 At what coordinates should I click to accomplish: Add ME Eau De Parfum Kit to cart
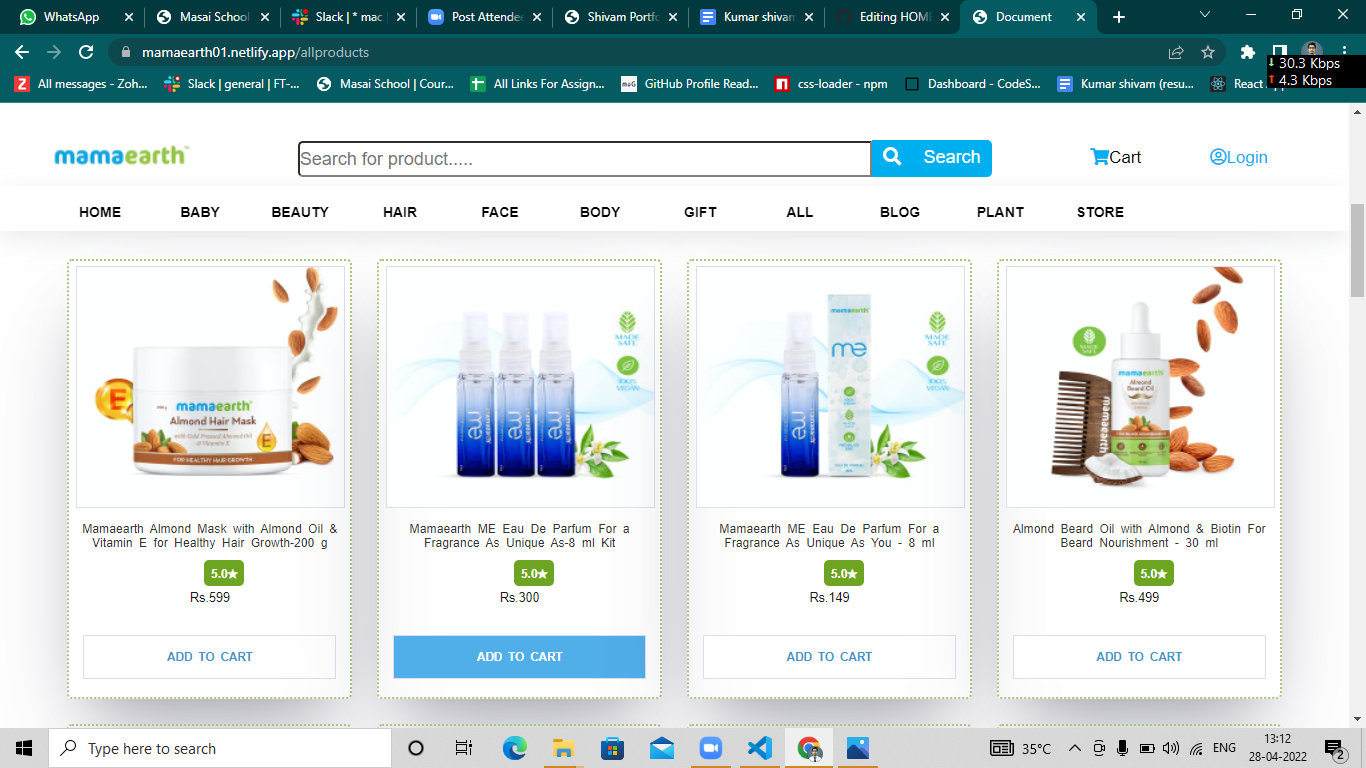click(x=519, y=657)
